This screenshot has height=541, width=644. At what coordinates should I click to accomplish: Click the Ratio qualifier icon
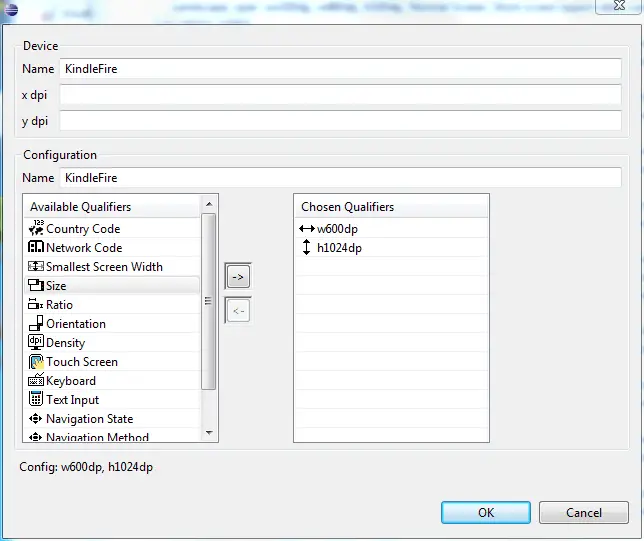pos(35,304)
